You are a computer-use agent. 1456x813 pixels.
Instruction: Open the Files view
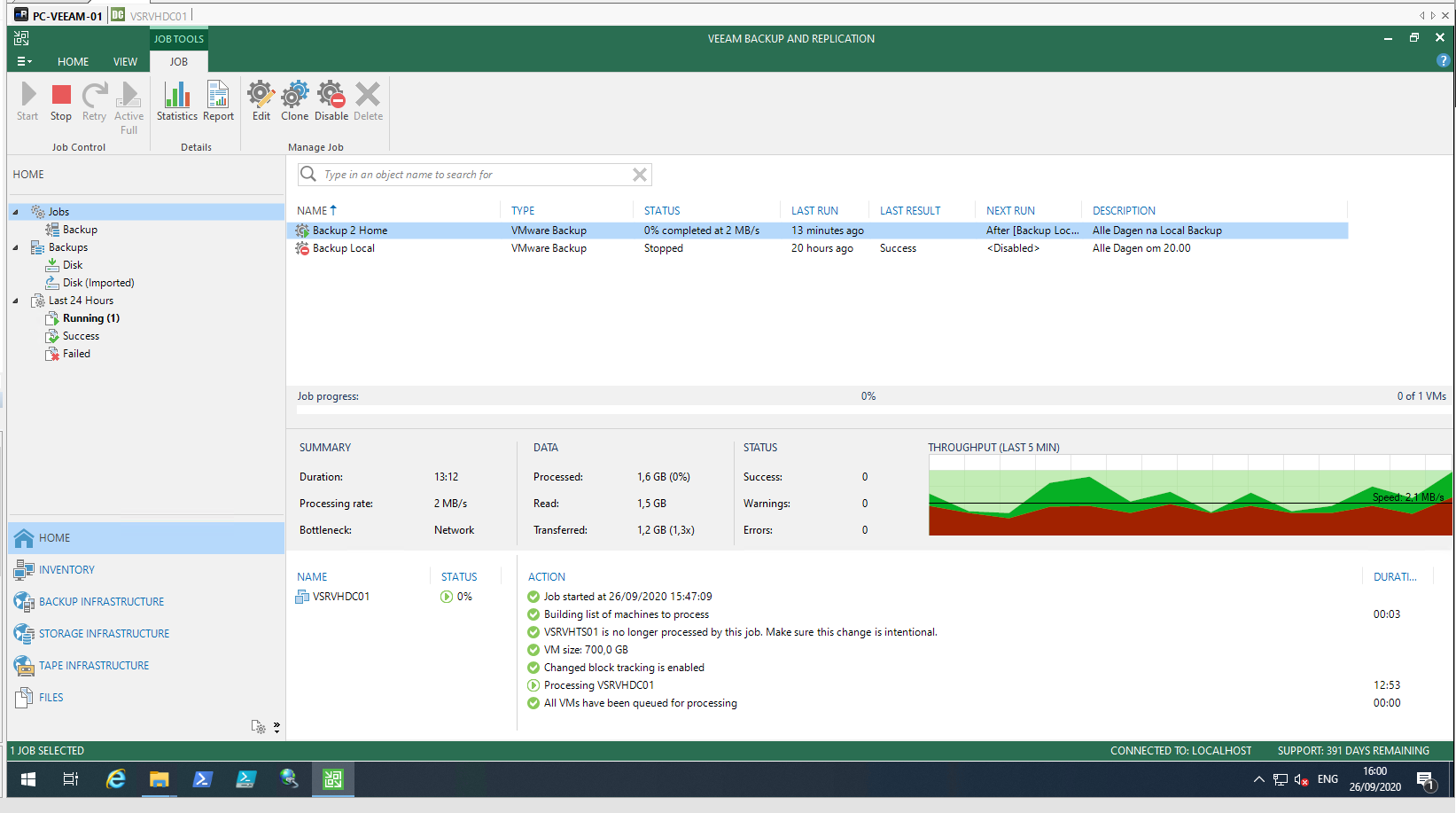pyautogui.click(x=50, y=697)
